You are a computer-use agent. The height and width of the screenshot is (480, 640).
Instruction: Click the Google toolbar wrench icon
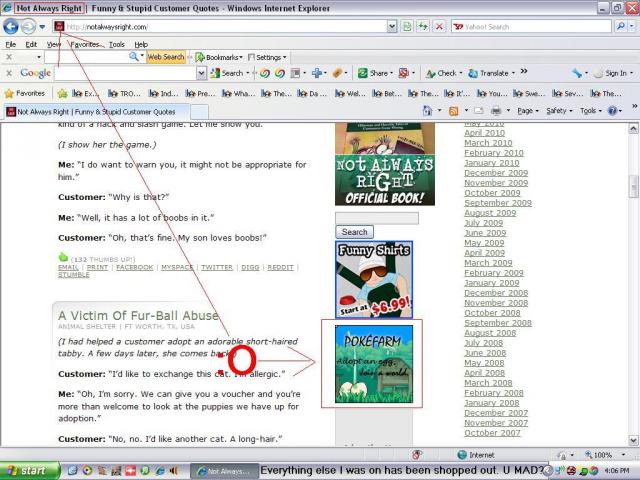(x=577, y=73)
